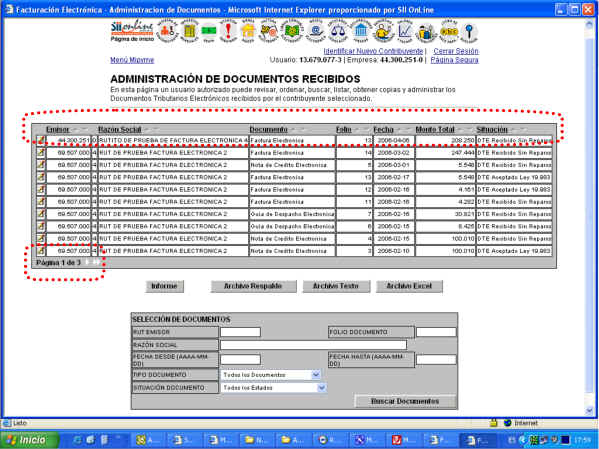The height and width of the screenshot is (449, 599).
Task: Open the scales of justice icon
Action: point(337,31)
